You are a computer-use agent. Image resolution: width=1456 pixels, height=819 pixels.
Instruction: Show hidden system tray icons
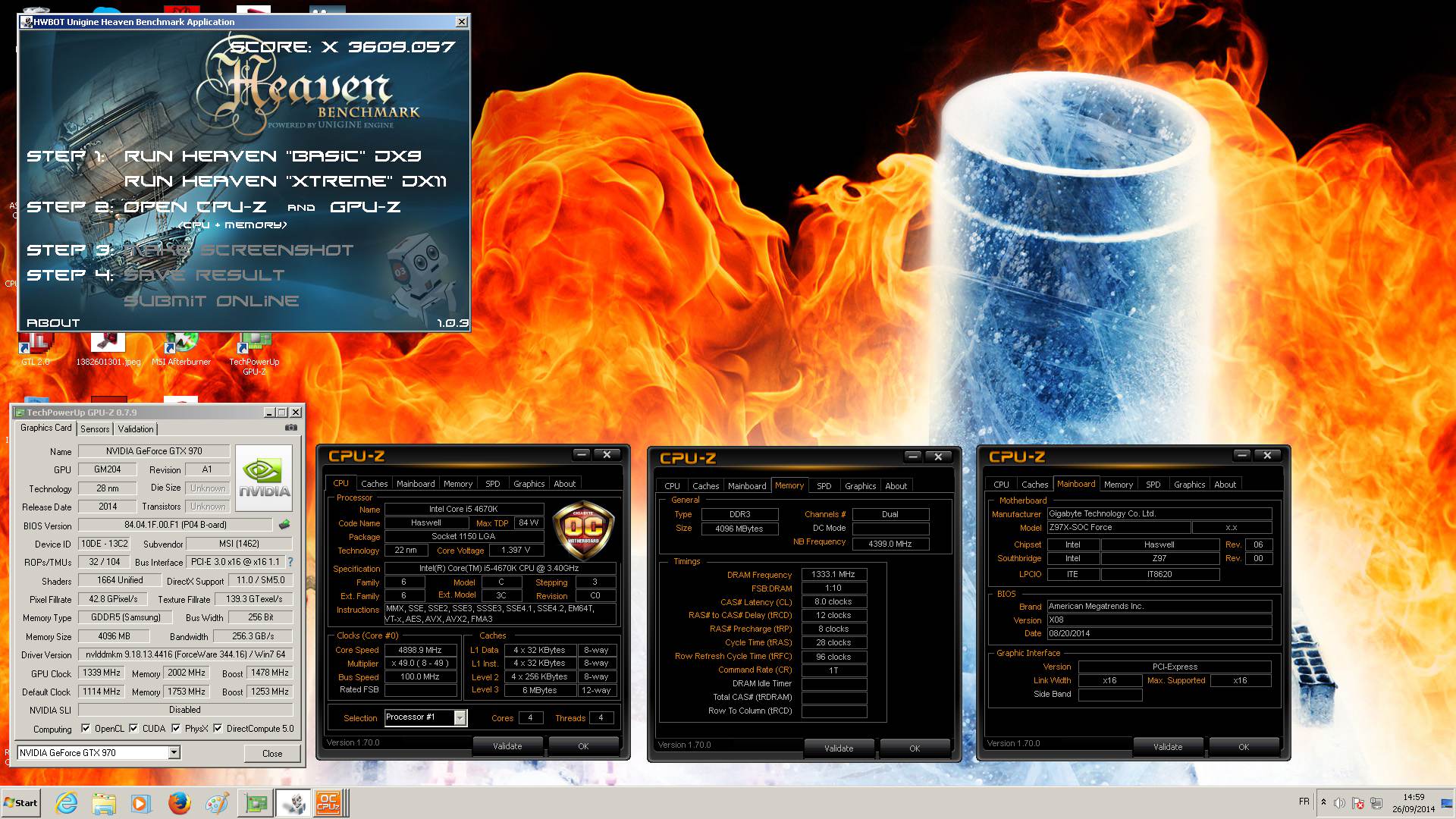click(x=1323, y=803)
